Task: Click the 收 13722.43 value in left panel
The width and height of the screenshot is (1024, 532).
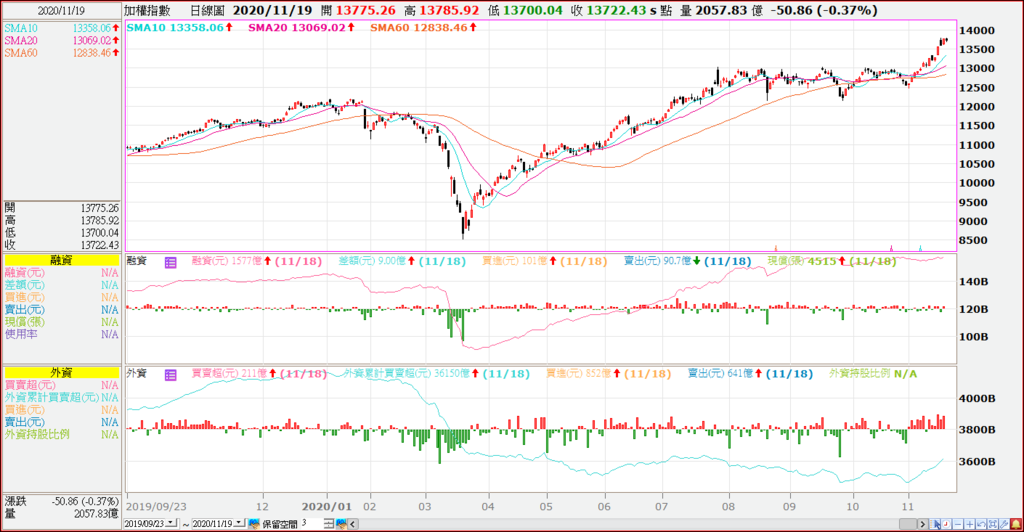Action: point(100,245)
